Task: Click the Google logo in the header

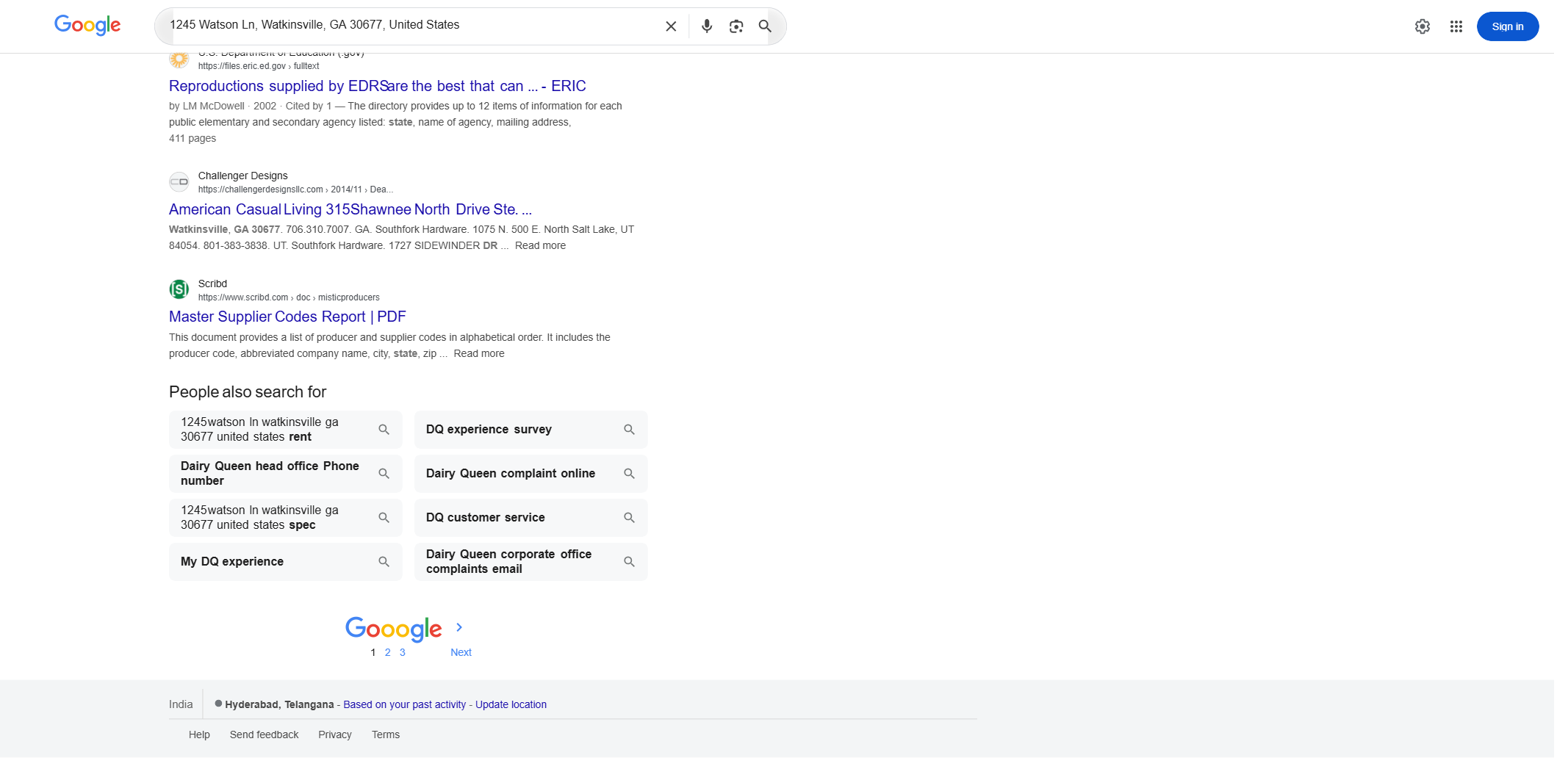Action: tap(87, 25)
